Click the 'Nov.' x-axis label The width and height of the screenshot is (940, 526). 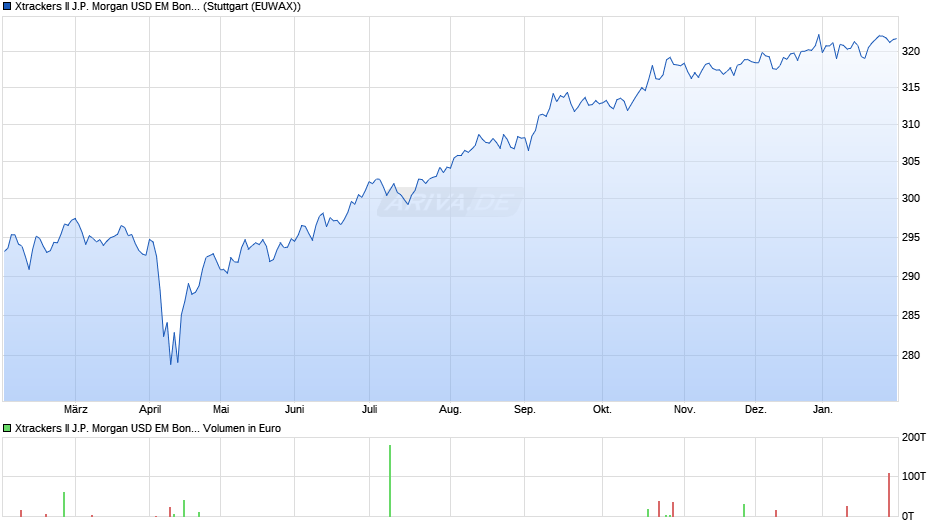pyautogui.click(x=684, y=409)
